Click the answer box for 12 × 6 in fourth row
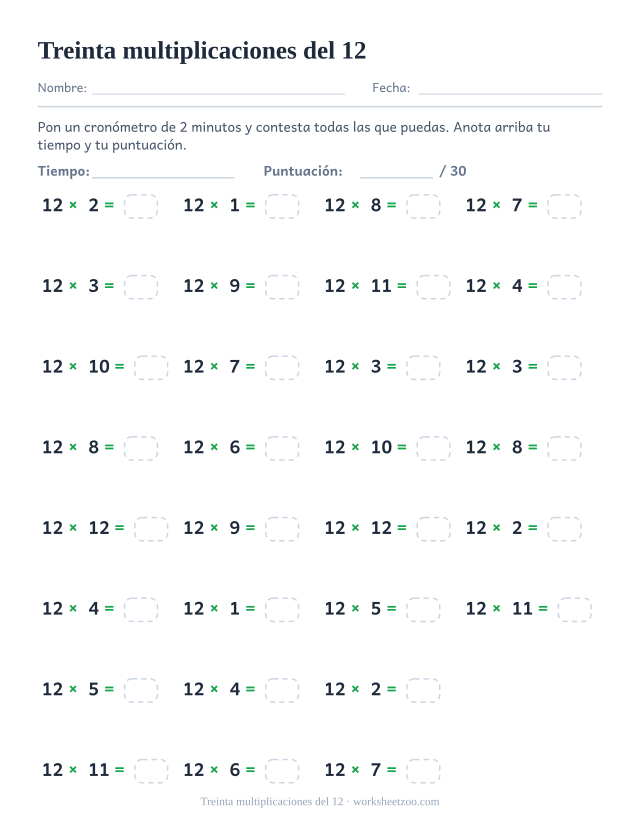The height and width of the screenshot is (829, 640). pos(282,448)
